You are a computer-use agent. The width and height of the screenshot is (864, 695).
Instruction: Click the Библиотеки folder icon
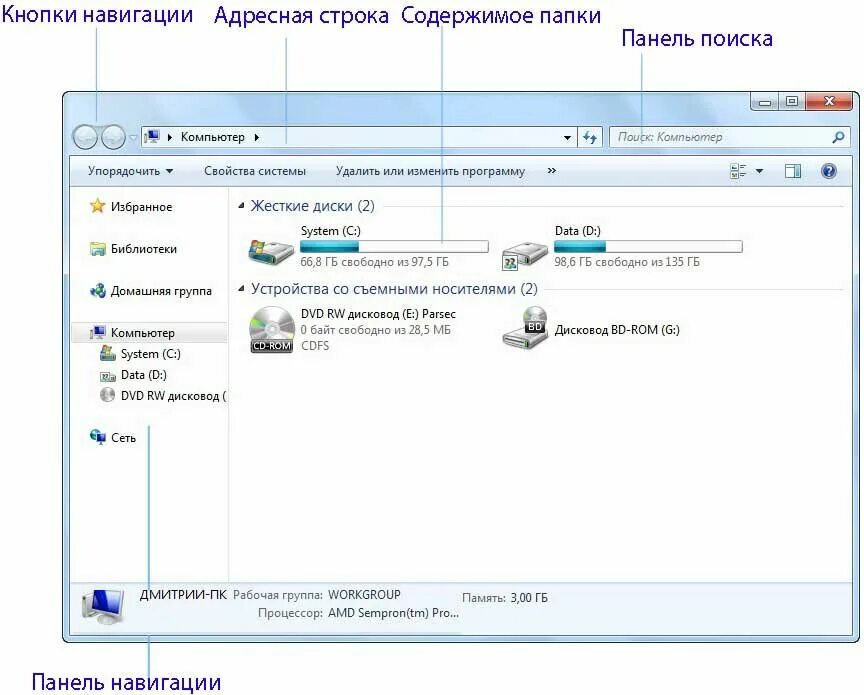coord(98,249)
